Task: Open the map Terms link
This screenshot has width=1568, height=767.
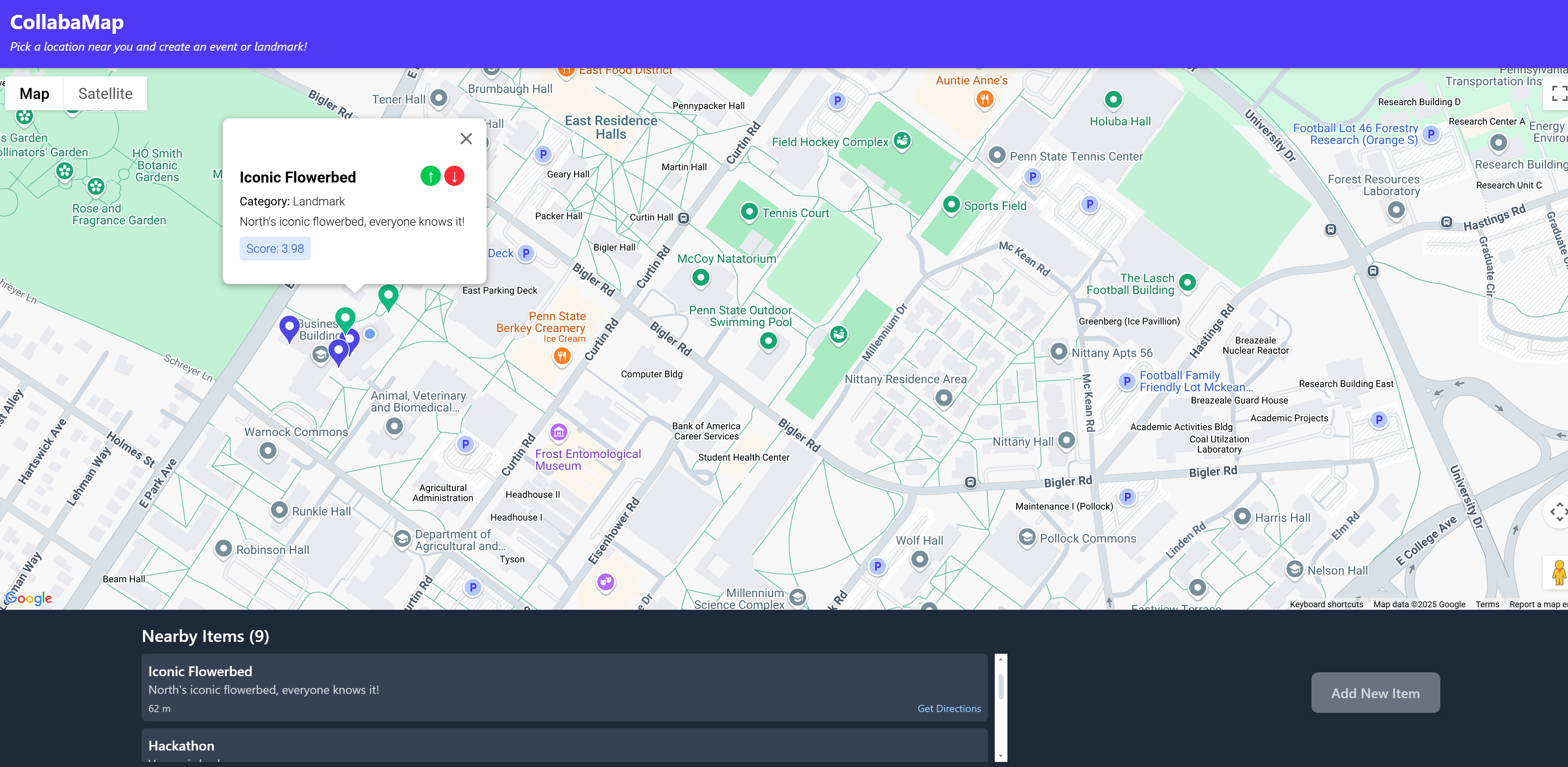Action: coord(1487,604)
